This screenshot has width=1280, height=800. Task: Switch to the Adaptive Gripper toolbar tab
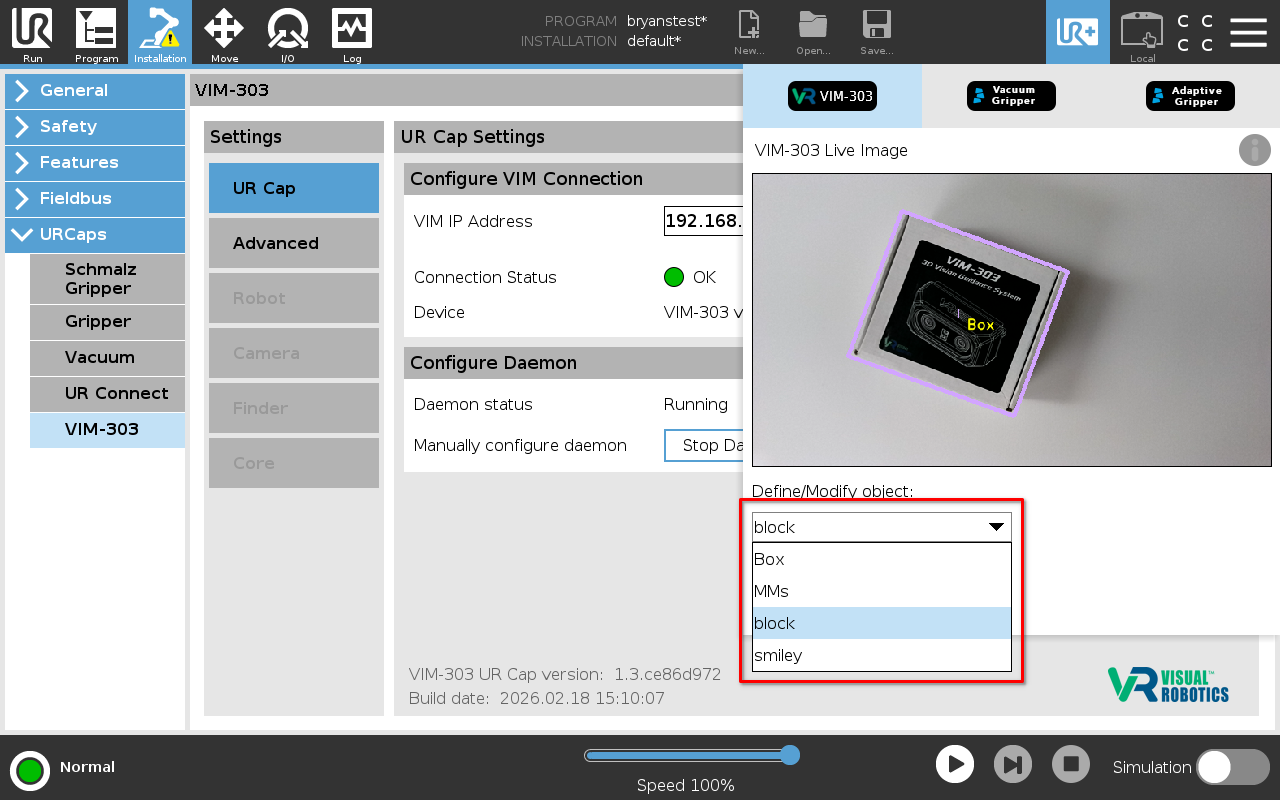[1190, 96]
